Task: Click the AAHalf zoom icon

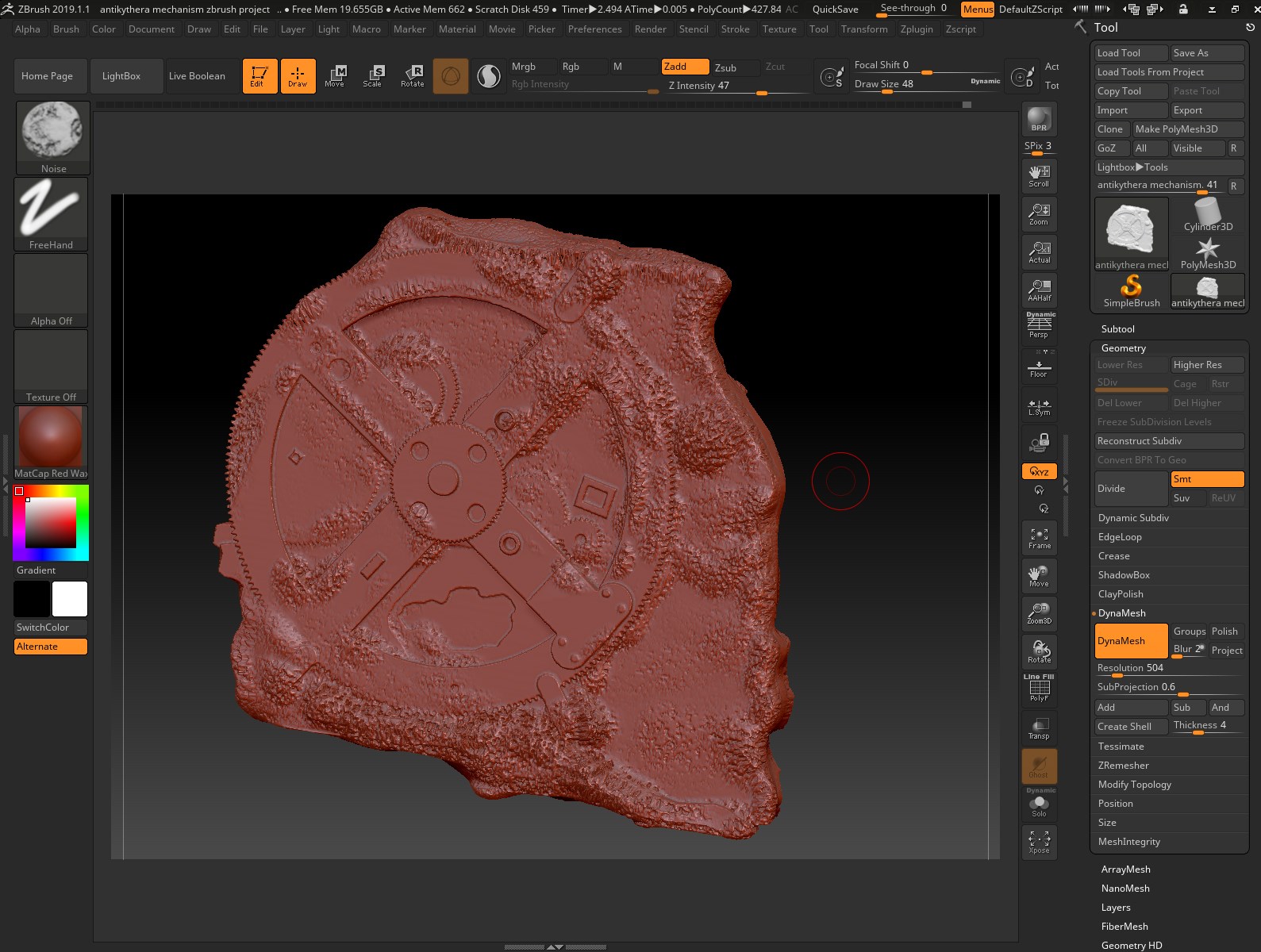Action: (x=1039, y=289)
